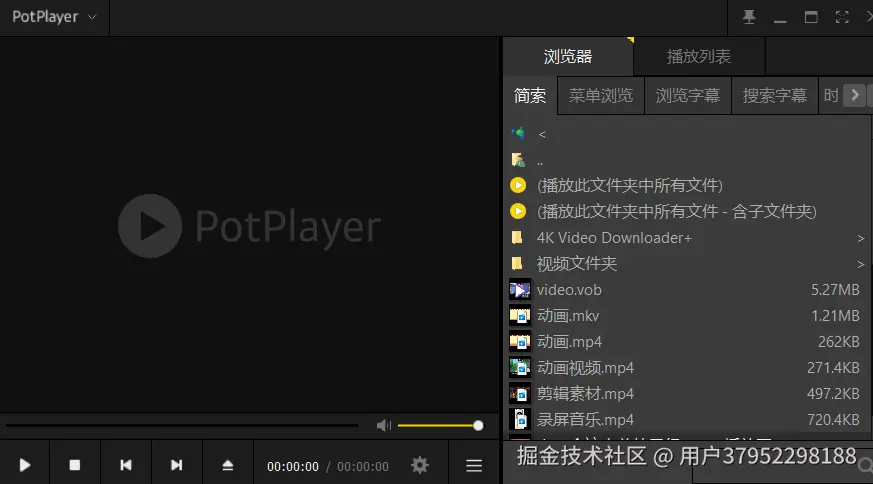Switch to the 浏览器 tab
This screenshot has height=484, width=873.
[568, 56]
